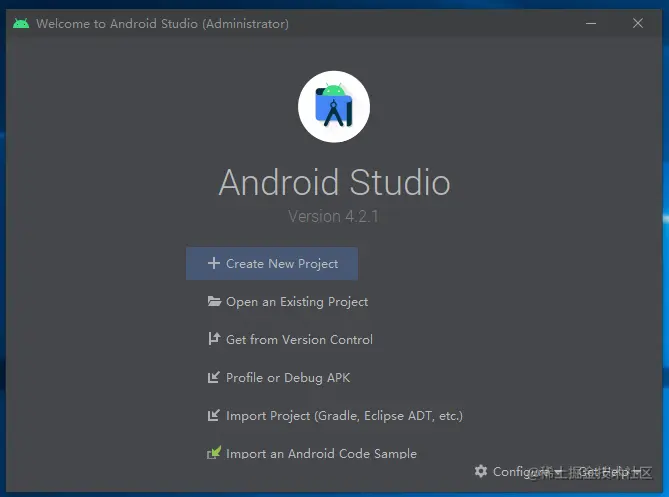Click the Import Project arrow icon
This screenshot has height=497, width=669.
(214, 415)
